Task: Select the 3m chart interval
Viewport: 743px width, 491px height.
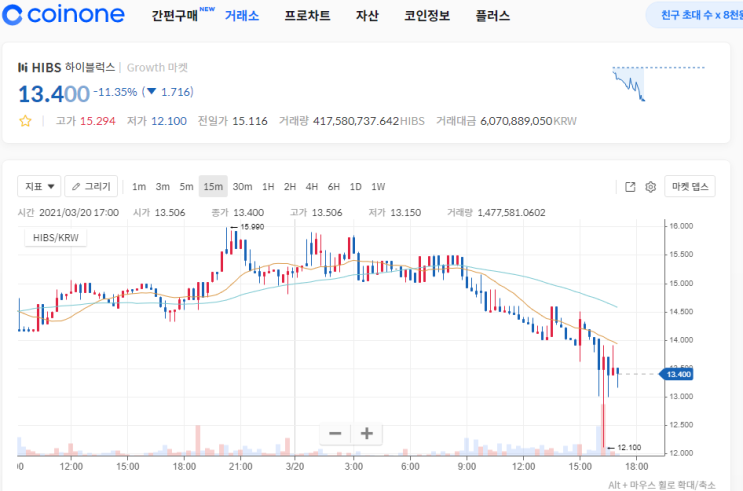Action: pos(163,187)
